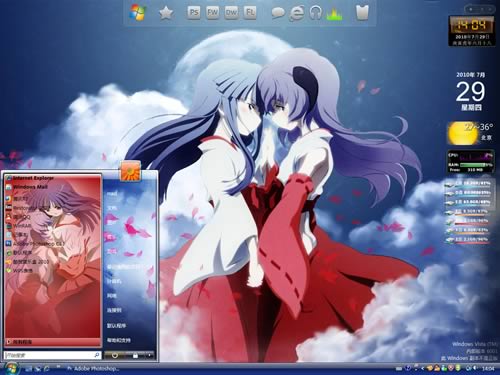This screenshot has width=500, height=375.
Task: Click the RAM usage bar gadget
Action: coord(471,165)
